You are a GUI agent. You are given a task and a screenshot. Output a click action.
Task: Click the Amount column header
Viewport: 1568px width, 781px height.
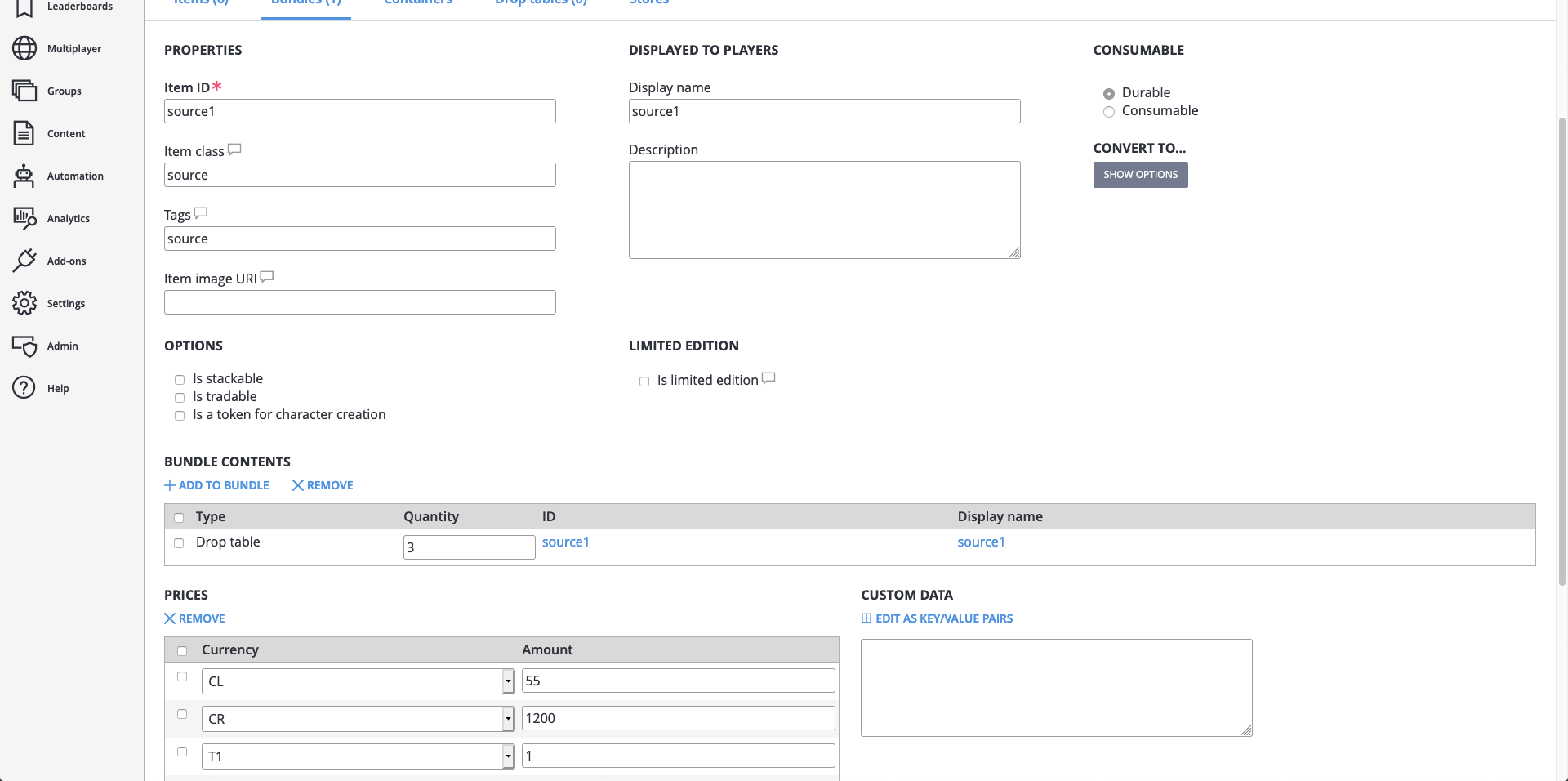(x=547, y=649)
